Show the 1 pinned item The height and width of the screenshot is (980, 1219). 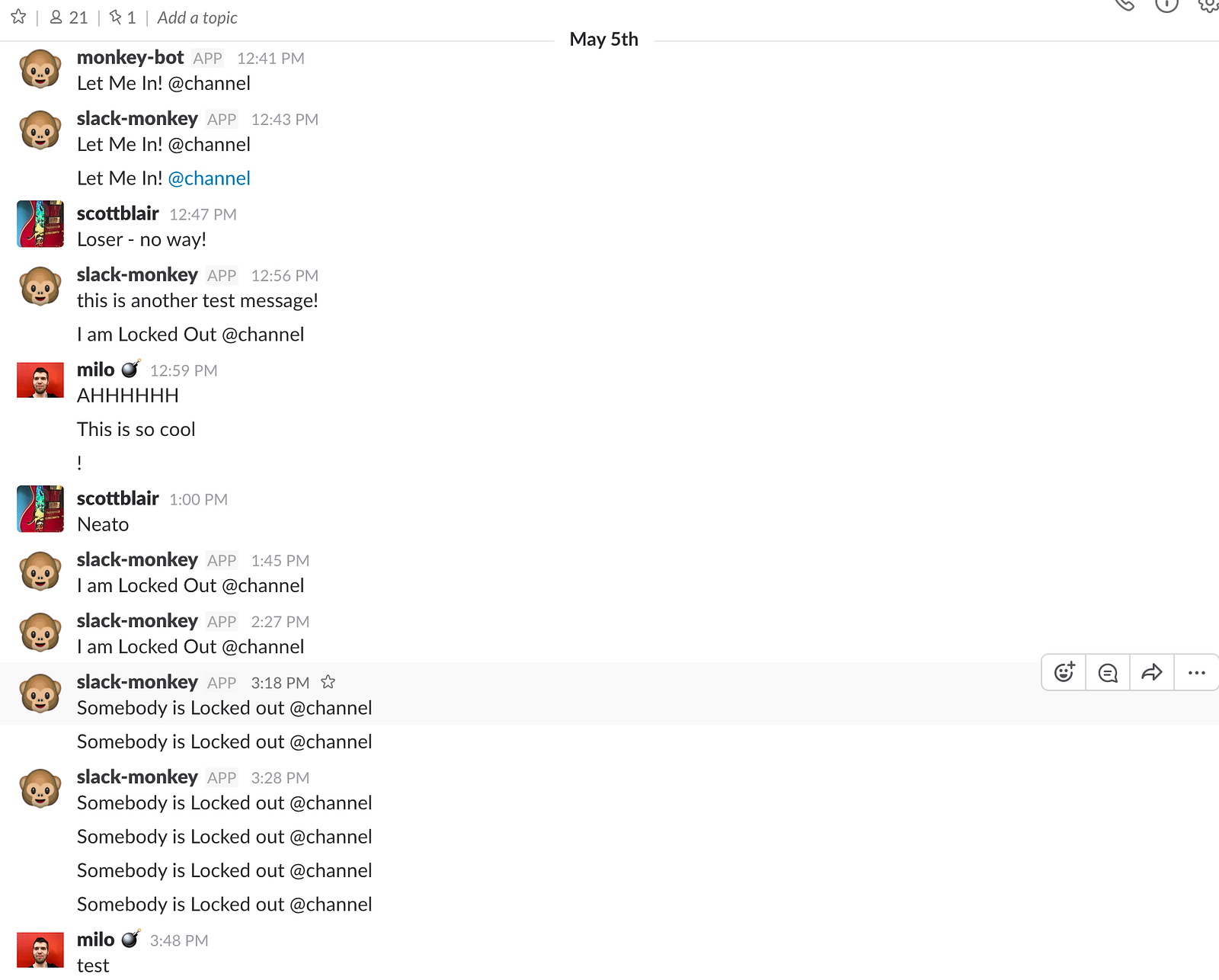(x=123, y=18)
